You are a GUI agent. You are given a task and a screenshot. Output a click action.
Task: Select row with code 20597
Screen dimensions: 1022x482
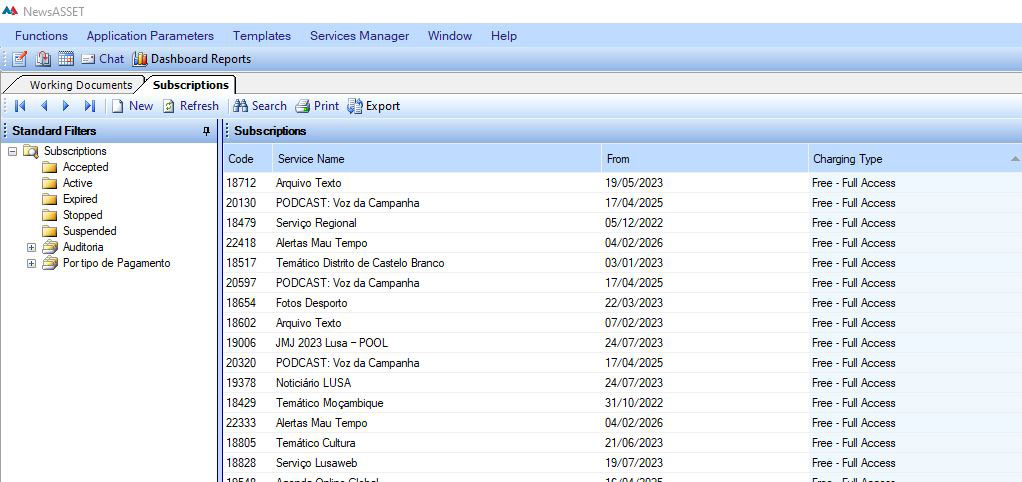pos(622,283)
